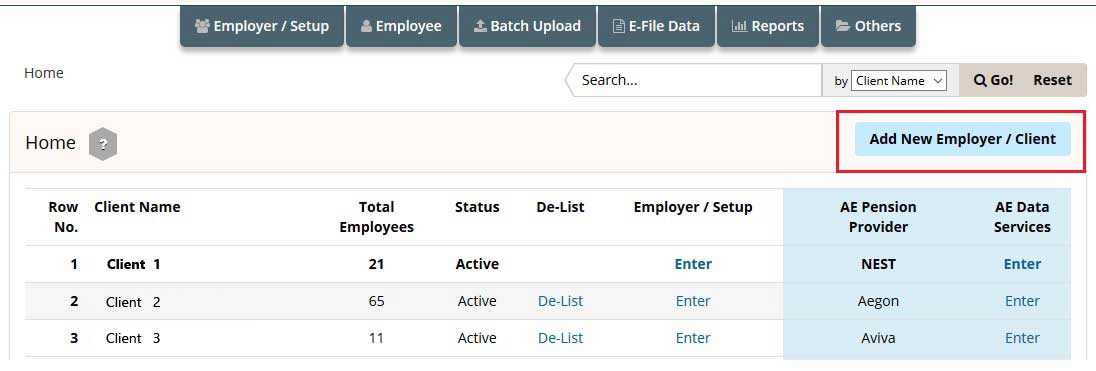
Task: Open the Batch Upload menu
Action: click(527, 27)
